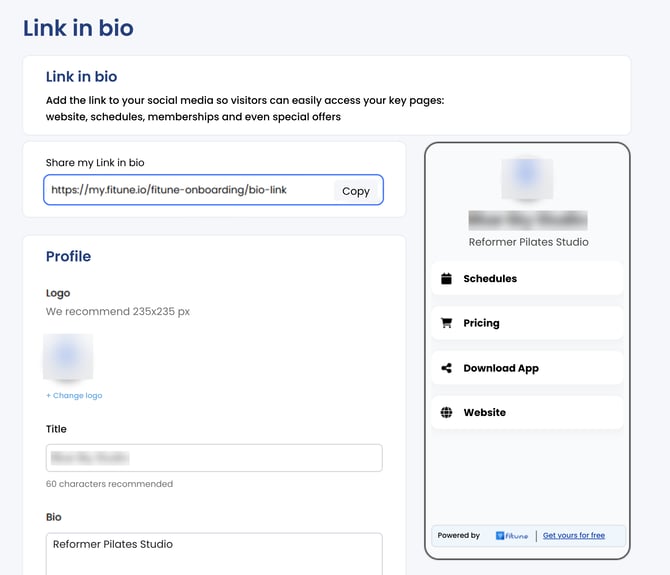
Task: Click the large 'Link in bio' page title
Action: pos(78,28)
